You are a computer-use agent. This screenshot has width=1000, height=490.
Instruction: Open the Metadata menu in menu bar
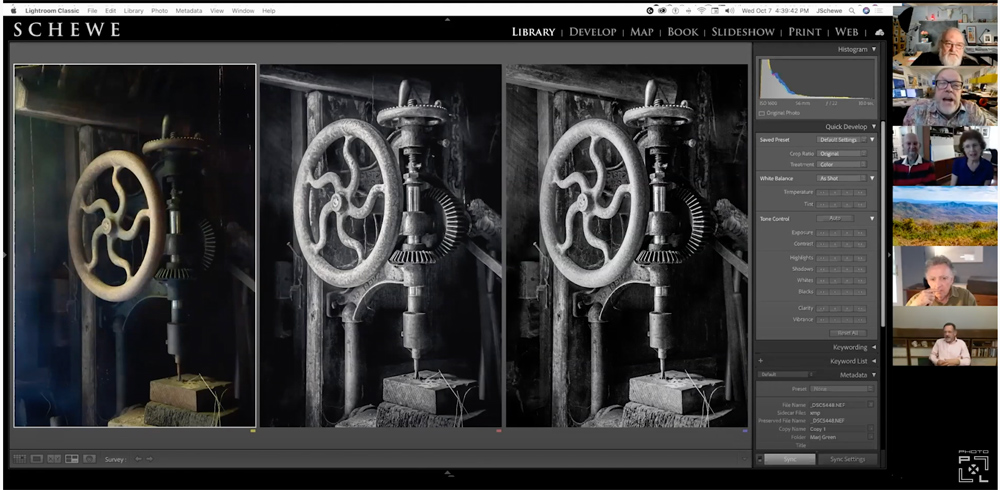[x=188, y=10]
